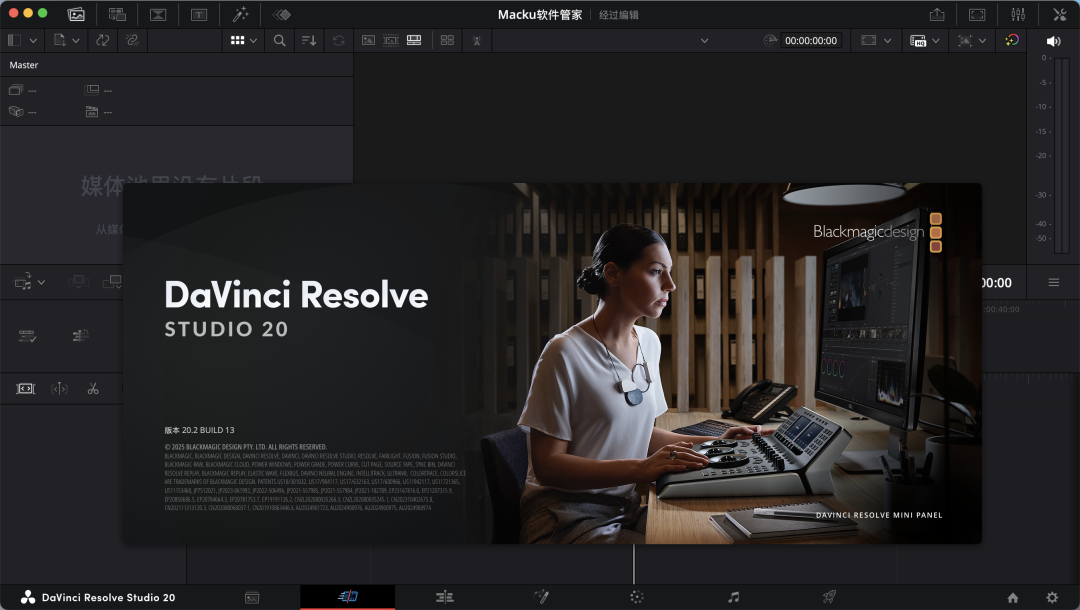Image resolution: width=1080 pixels, height=610 pixels.
Task: Open the timeline resolution dropdown arrow
Action: 887,41
